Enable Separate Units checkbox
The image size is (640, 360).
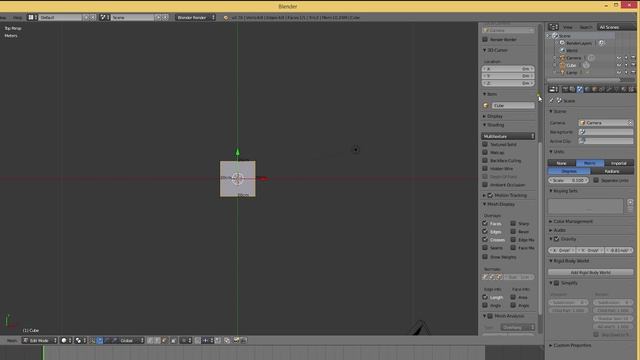(x=596, y=180)
